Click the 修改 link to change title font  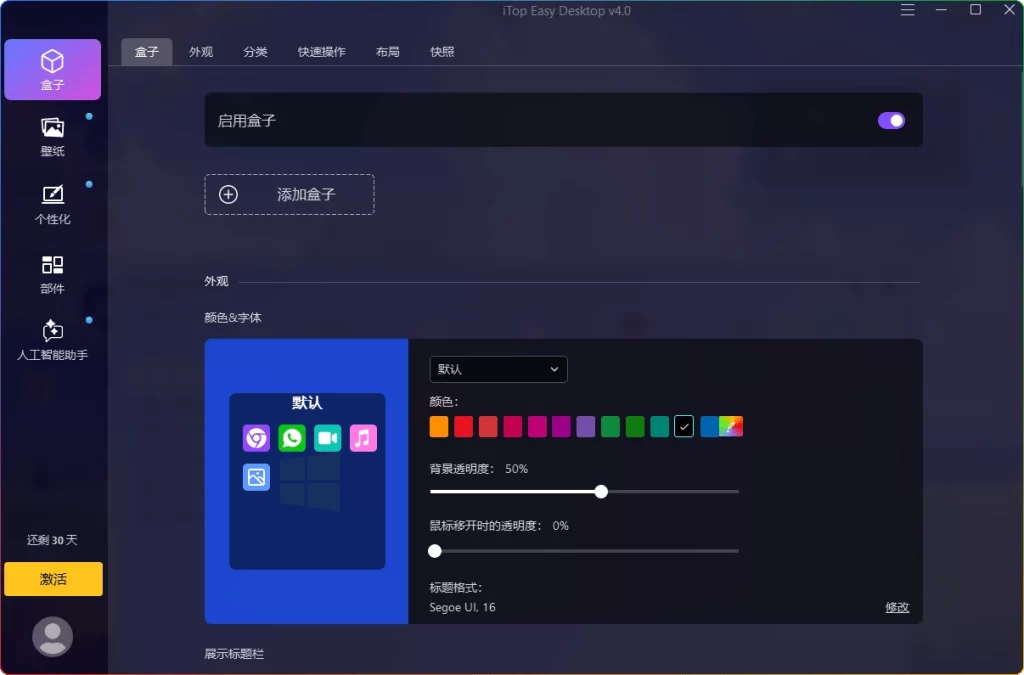[896, 607]
